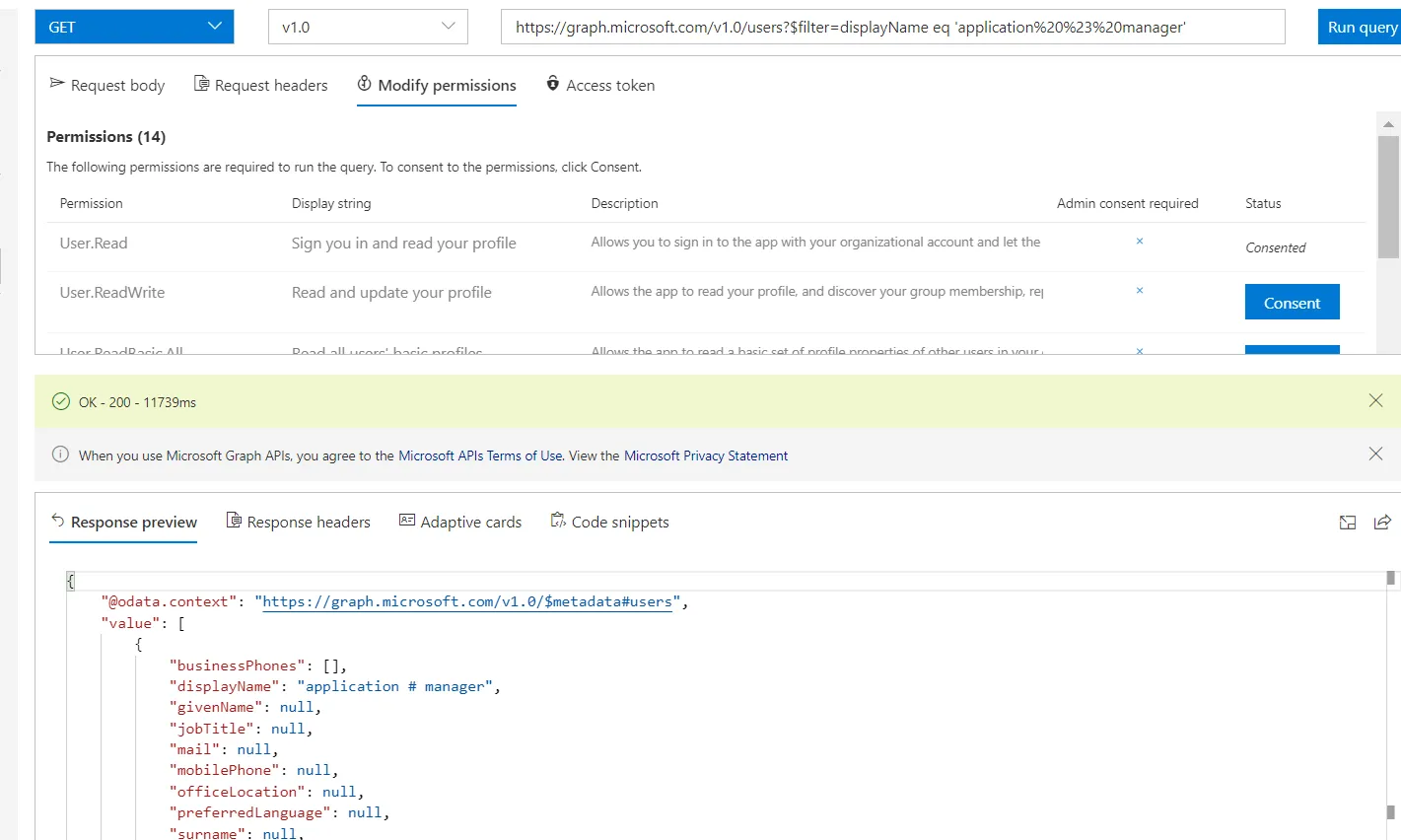Open the Response headers tab

299,523
